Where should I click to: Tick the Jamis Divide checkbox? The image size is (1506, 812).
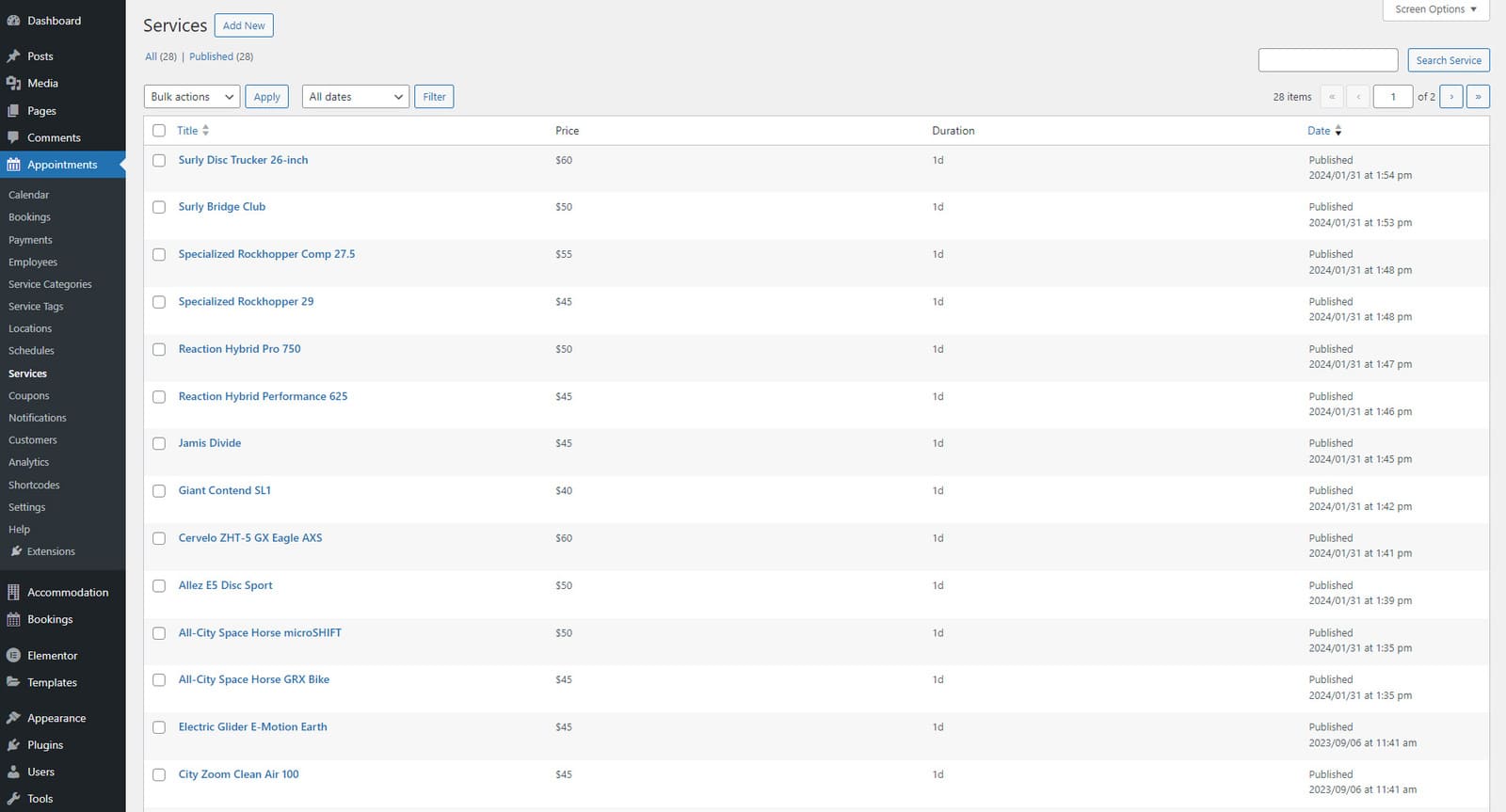click(159, 443)
